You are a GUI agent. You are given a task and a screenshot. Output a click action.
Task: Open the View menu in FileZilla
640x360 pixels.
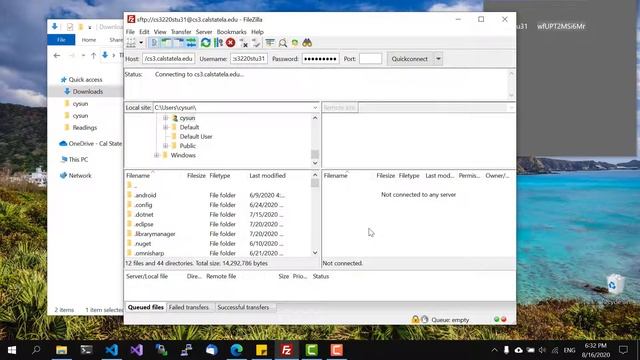point(160,32)
